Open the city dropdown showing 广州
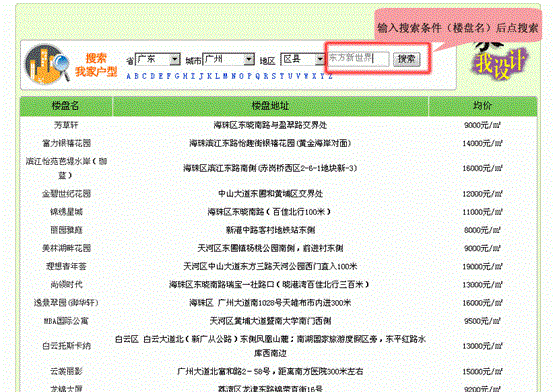This screenshot has width=555, height=392. point(229,59)
